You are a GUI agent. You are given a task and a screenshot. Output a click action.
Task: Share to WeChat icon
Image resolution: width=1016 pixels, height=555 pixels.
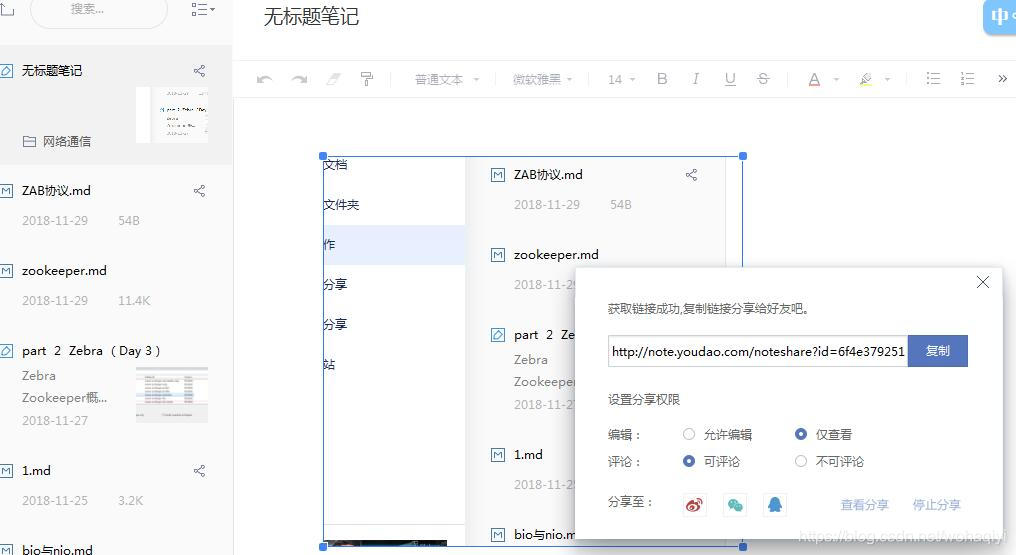tap(735, 504)
